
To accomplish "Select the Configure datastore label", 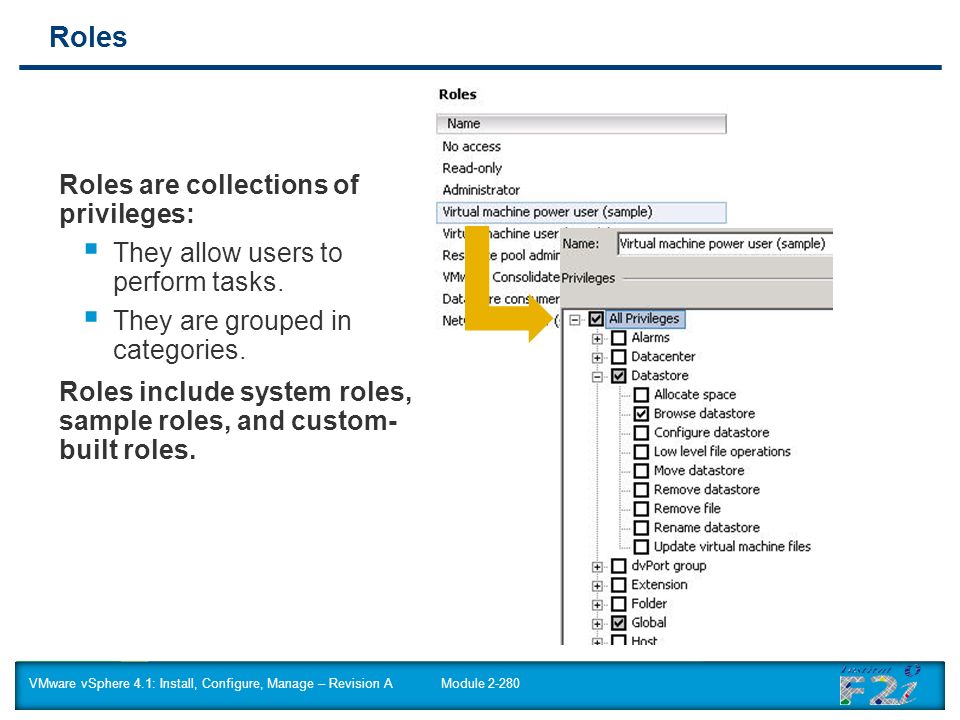I will [711, 433].
